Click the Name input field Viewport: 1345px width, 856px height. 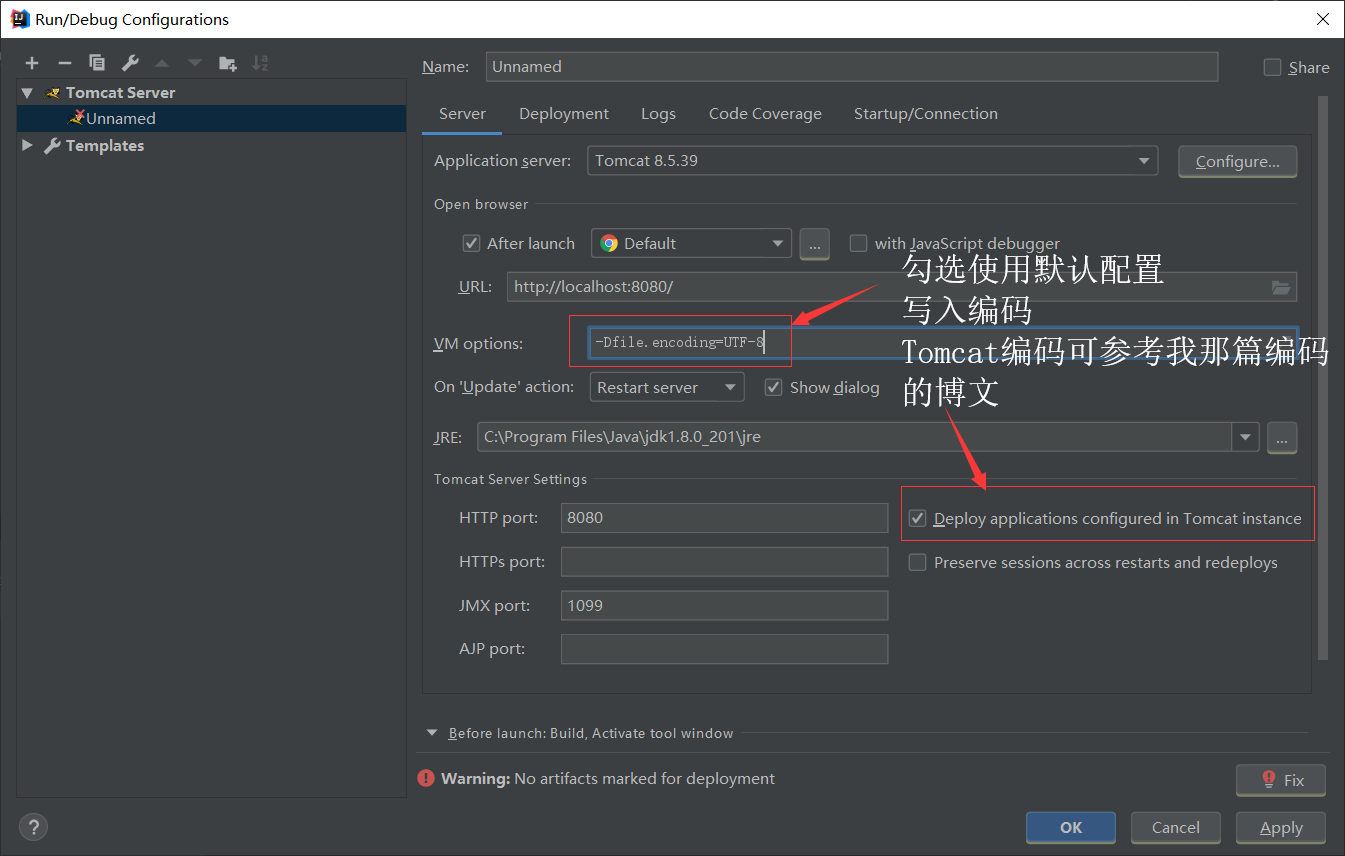click(x=852, y=67)
